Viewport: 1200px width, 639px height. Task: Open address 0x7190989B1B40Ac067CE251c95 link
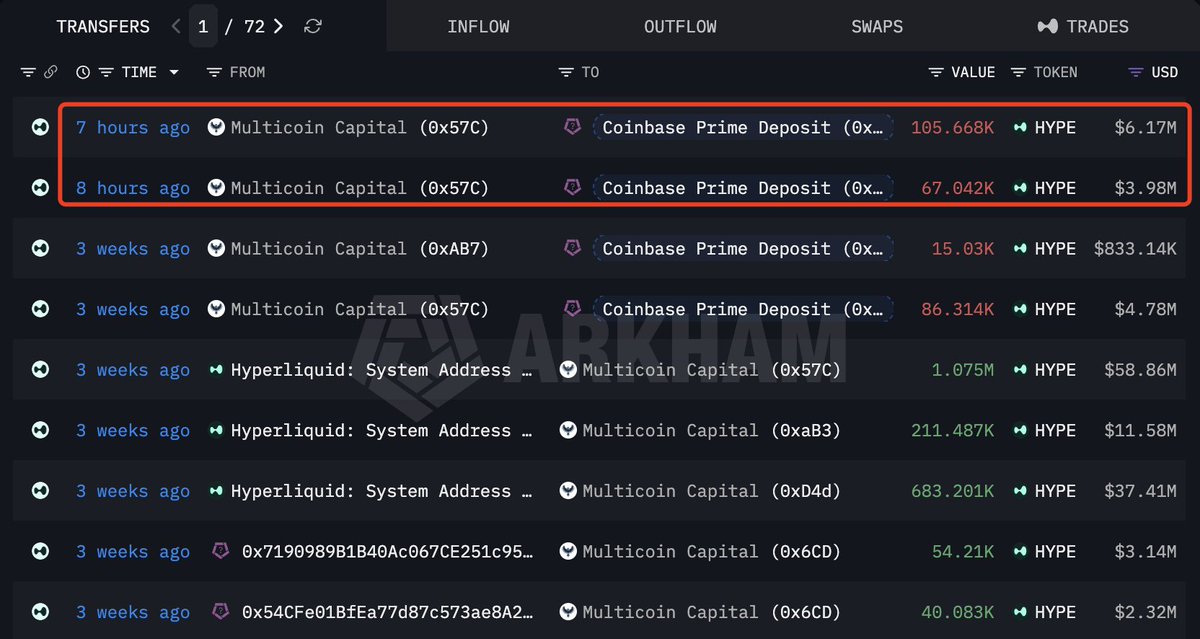[x=388, y=551]
